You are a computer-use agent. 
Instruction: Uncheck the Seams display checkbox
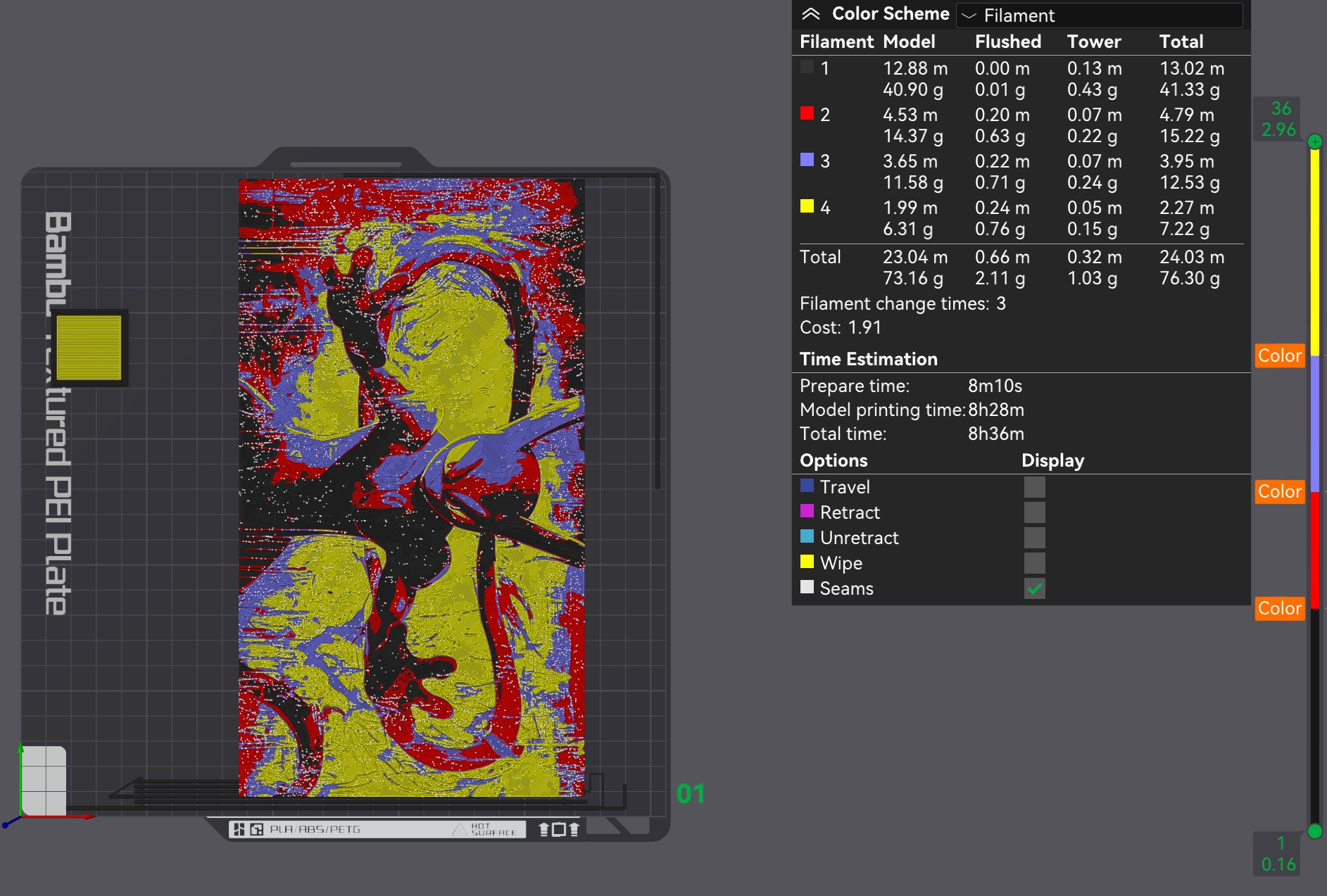coord(1034,588)
